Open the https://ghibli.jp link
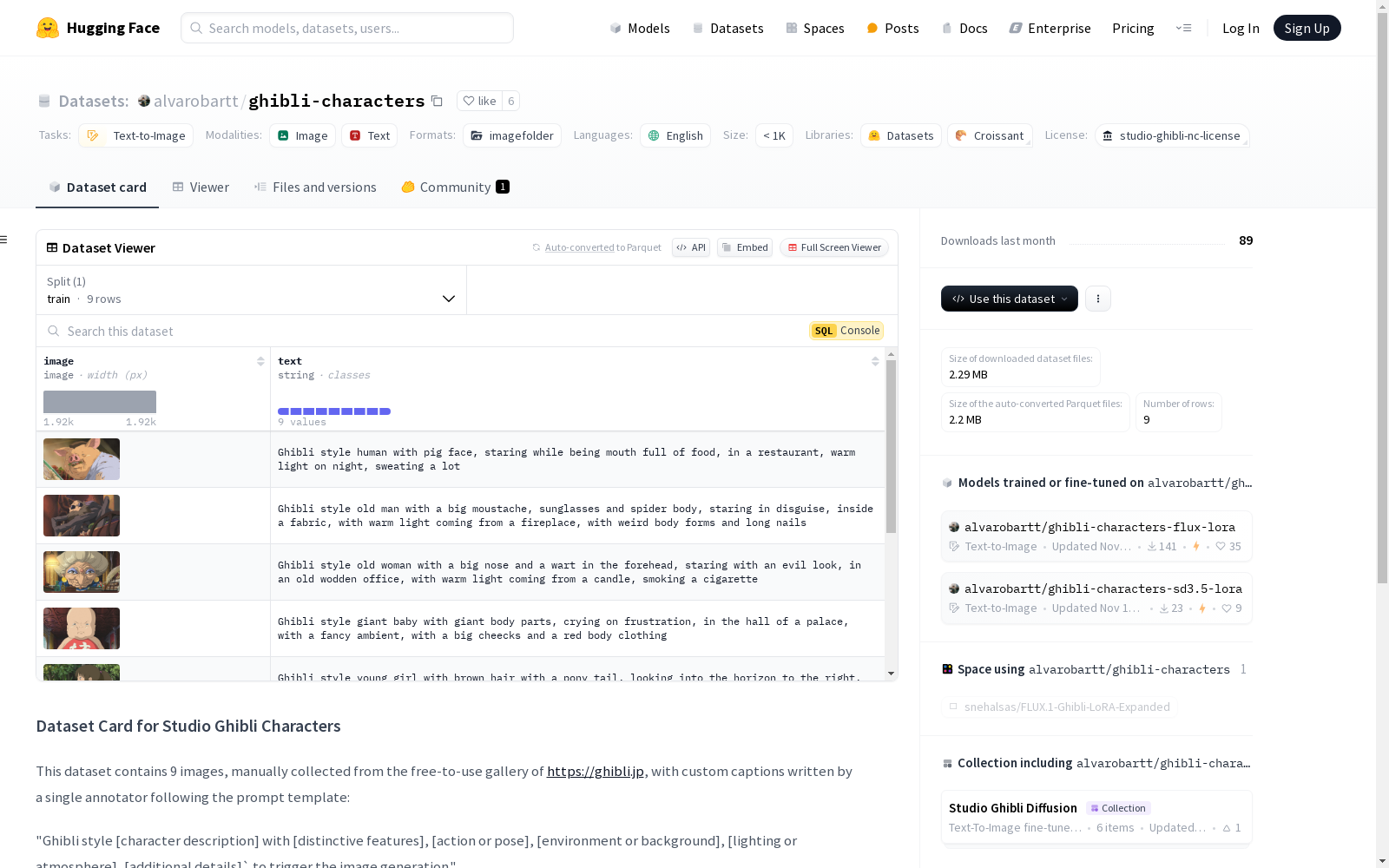 click(596, 771)
